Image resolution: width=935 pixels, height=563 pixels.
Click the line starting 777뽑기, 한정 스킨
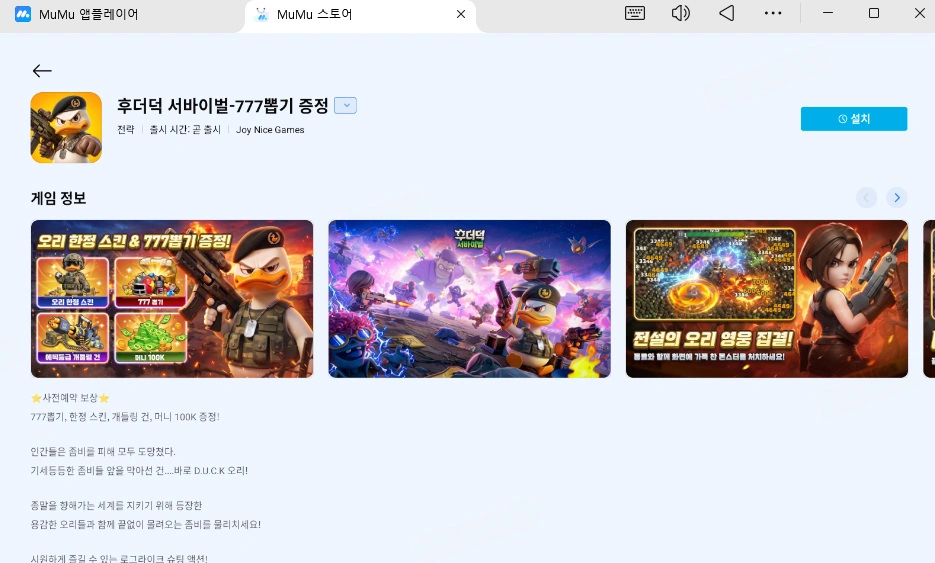click(x=125, y=417)
